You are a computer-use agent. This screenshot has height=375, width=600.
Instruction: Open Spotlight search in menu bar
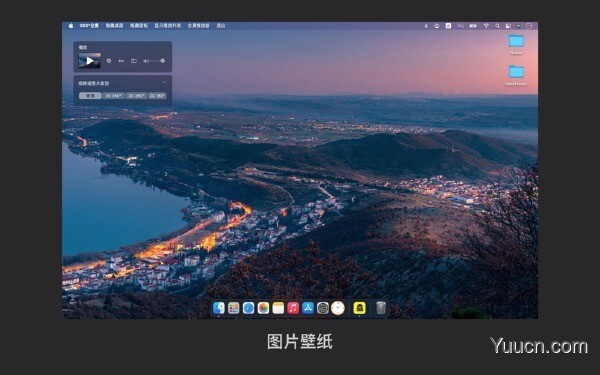(497, 26)
